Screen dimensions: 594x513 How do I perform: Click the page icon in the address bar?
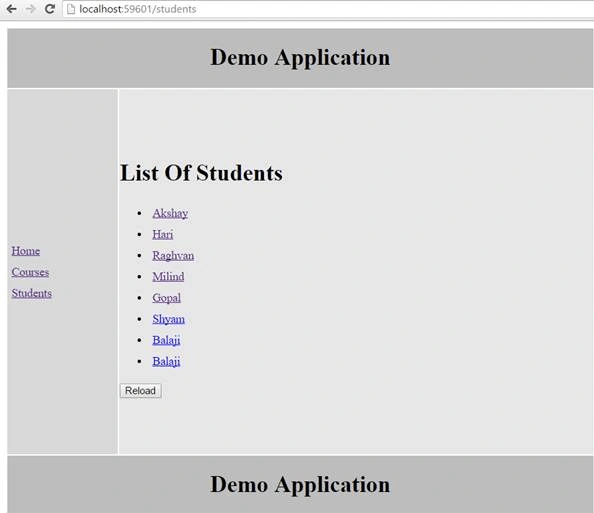click(71, 9)
